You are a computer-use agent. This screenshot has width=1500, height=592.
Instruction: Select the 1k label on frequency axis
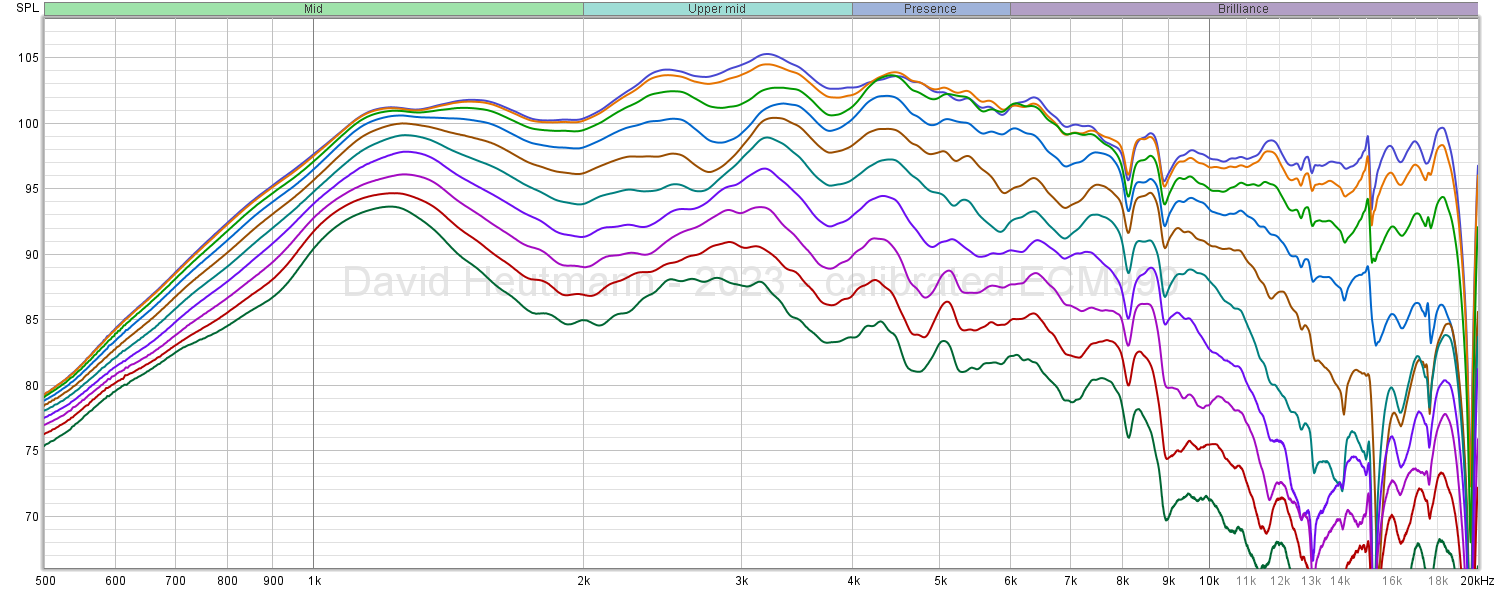[313, 581]
